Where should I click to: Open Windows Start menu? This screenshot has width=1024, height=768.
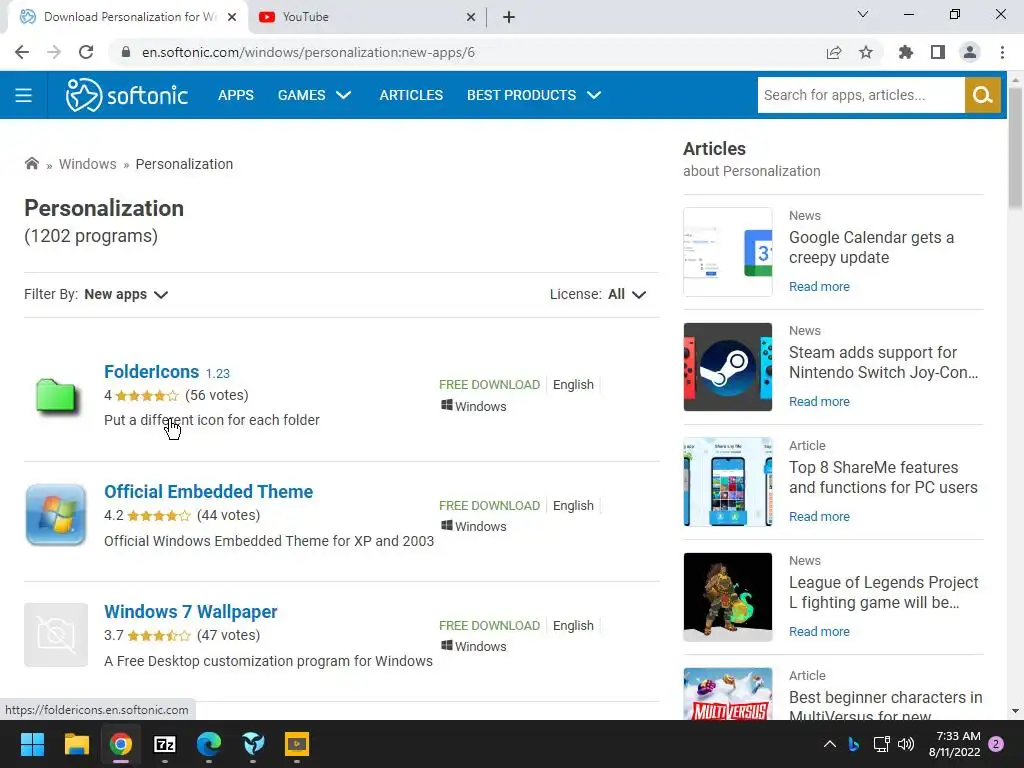pyautogui.click(x=32, y=744)
